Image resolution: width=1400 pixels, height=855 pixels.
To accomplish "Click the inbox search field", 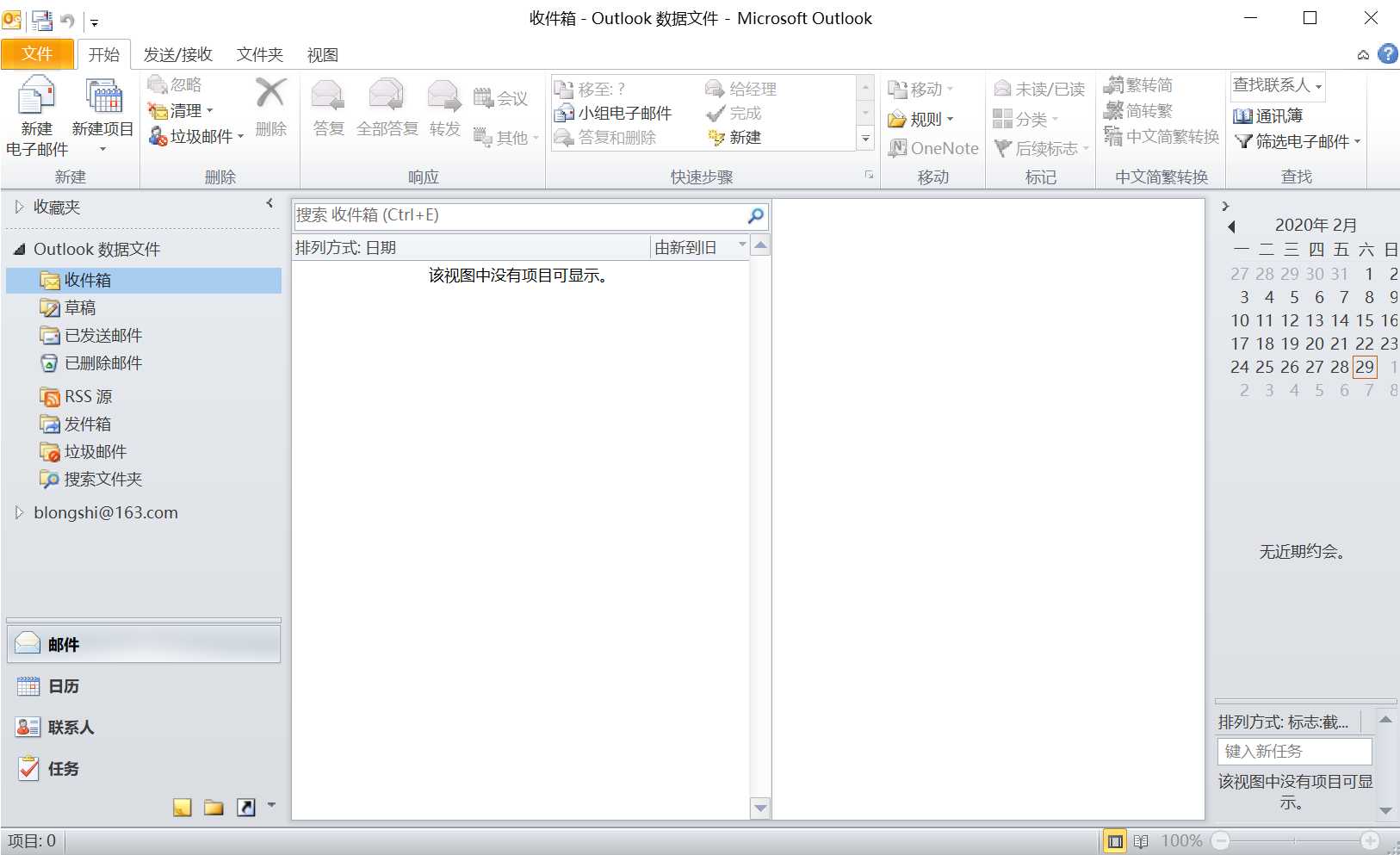I will click(x=519, y=215).
